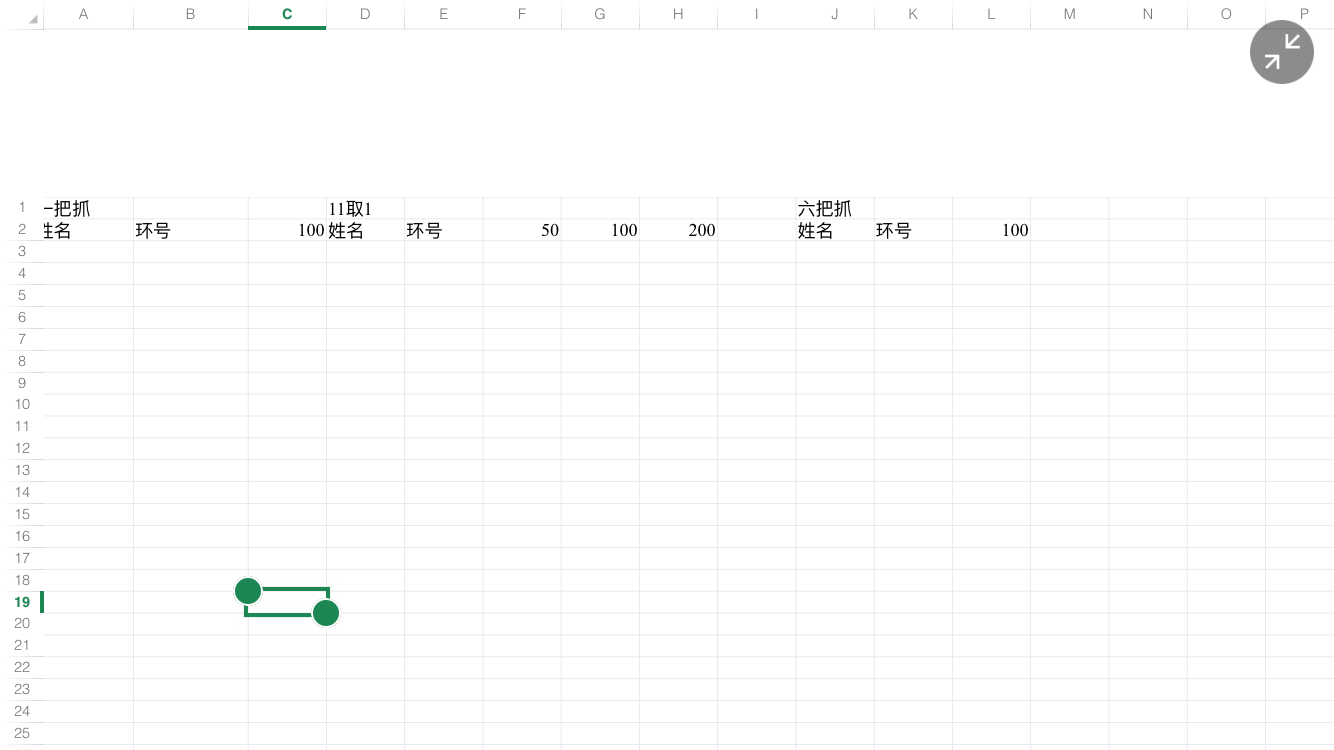Screen dimensions: 1334x750
Task: Select row 10 header
Action: tap(22, 405)
